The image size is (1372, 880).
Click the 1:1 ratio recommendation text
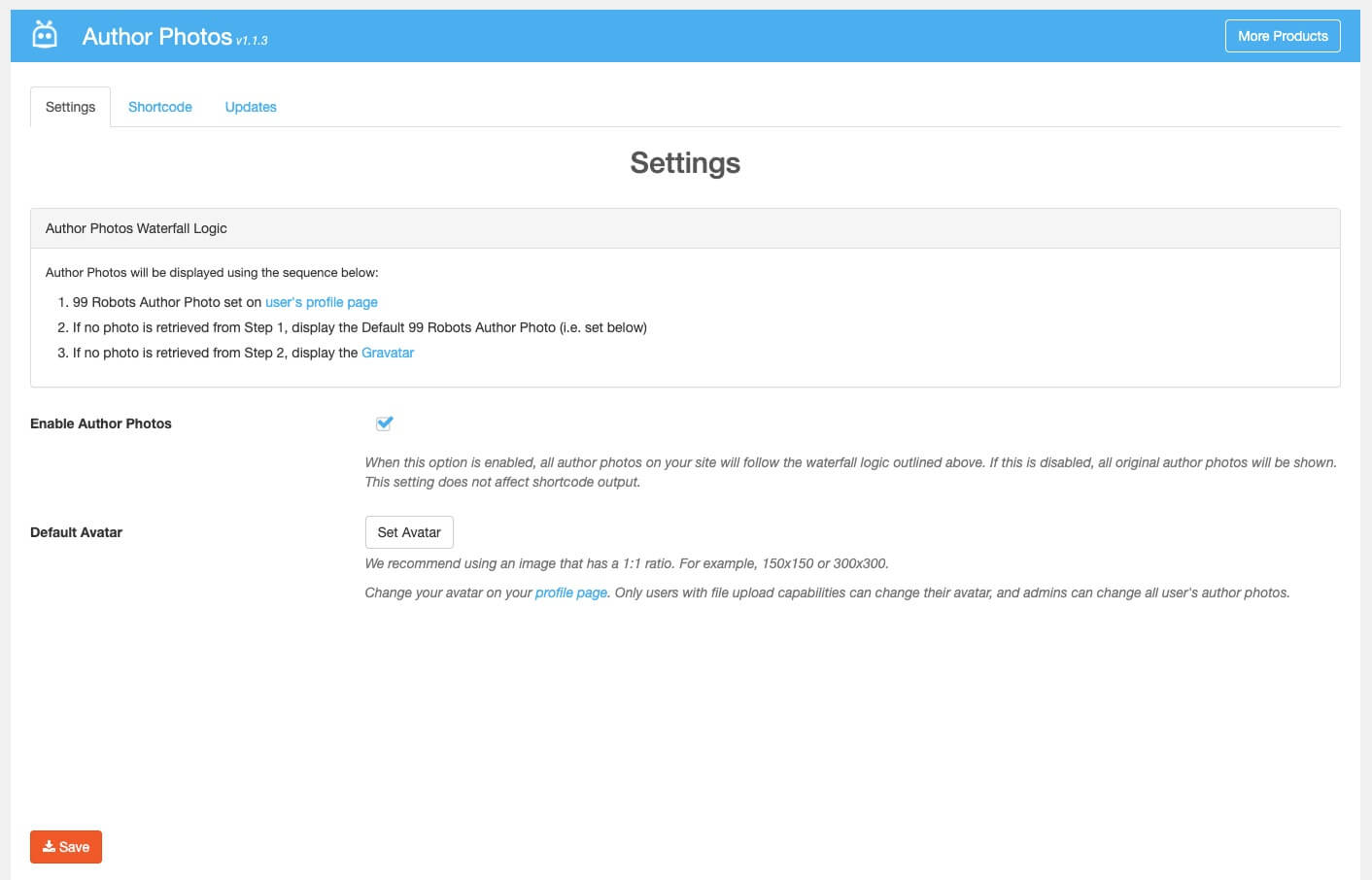[x=627, y=563]
